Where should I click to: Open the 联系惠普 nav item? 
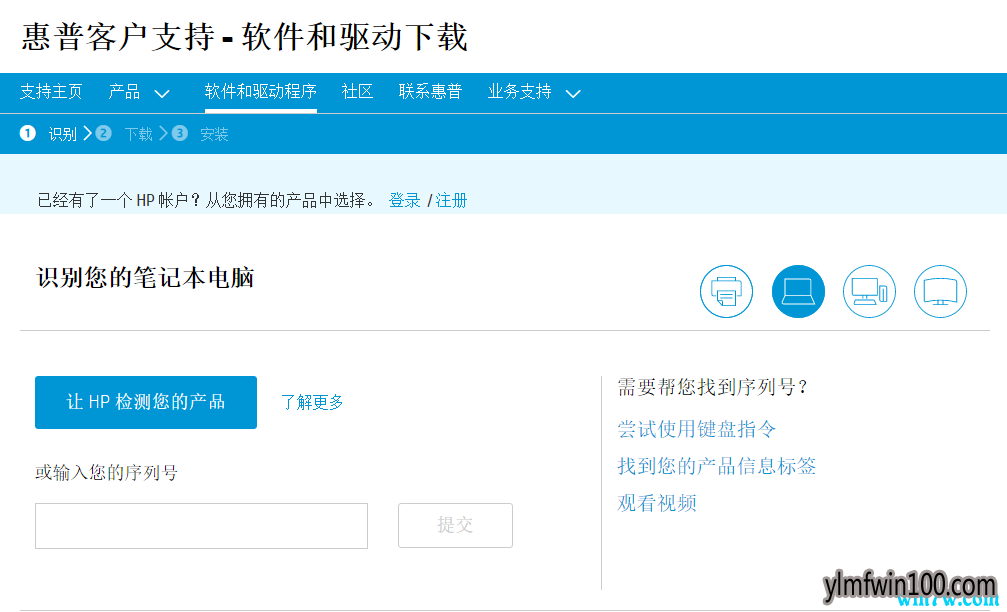point(430,92)
